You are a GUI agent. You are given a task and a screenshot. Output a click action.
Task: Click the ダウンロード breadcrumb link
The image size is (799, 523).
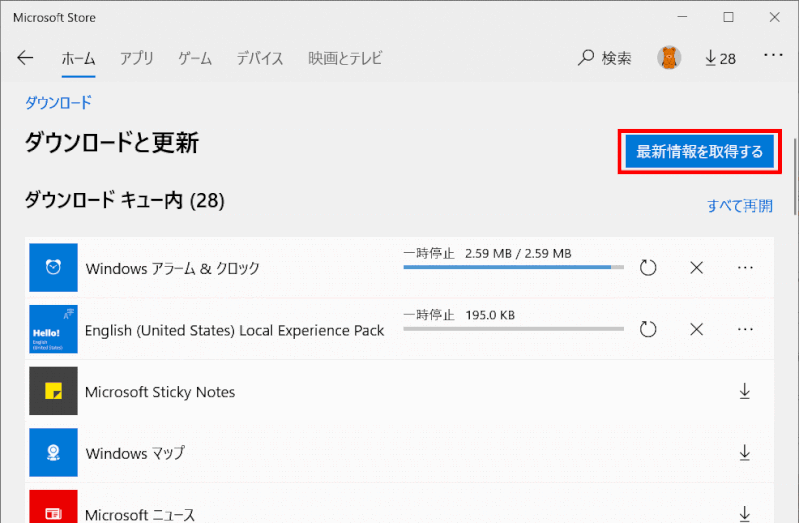click(58, 102)
